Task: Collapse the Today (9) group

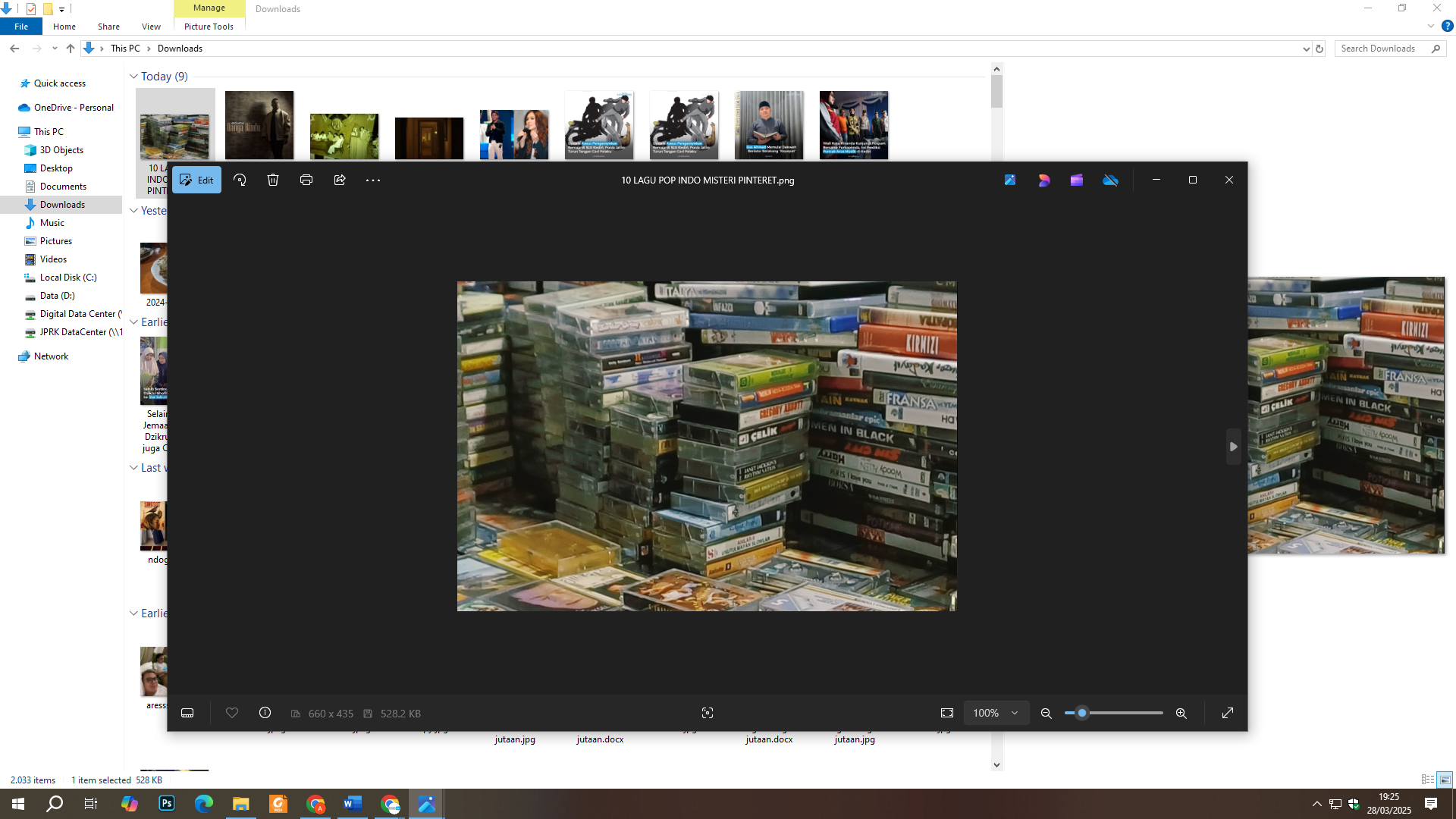Action: (x=133, y=77)
